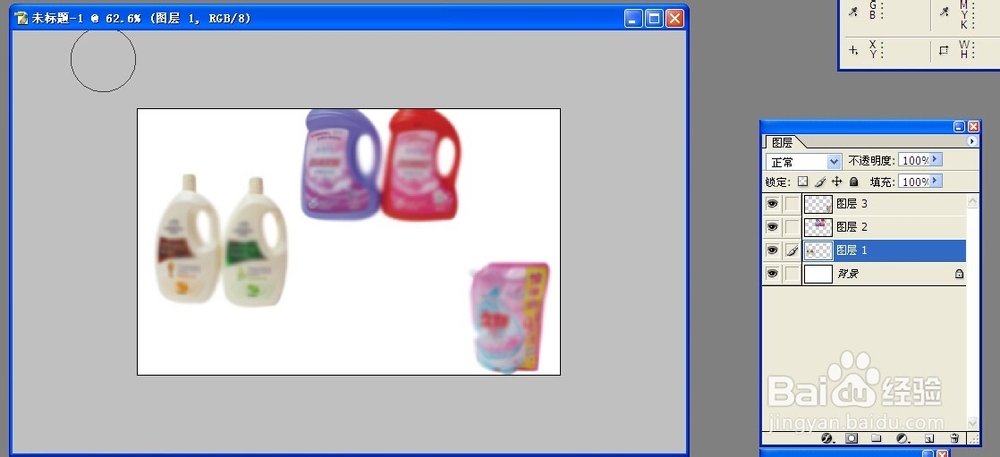Lock all padlock icon
This screenshot has width=1000, height=457.
point(854,182)
